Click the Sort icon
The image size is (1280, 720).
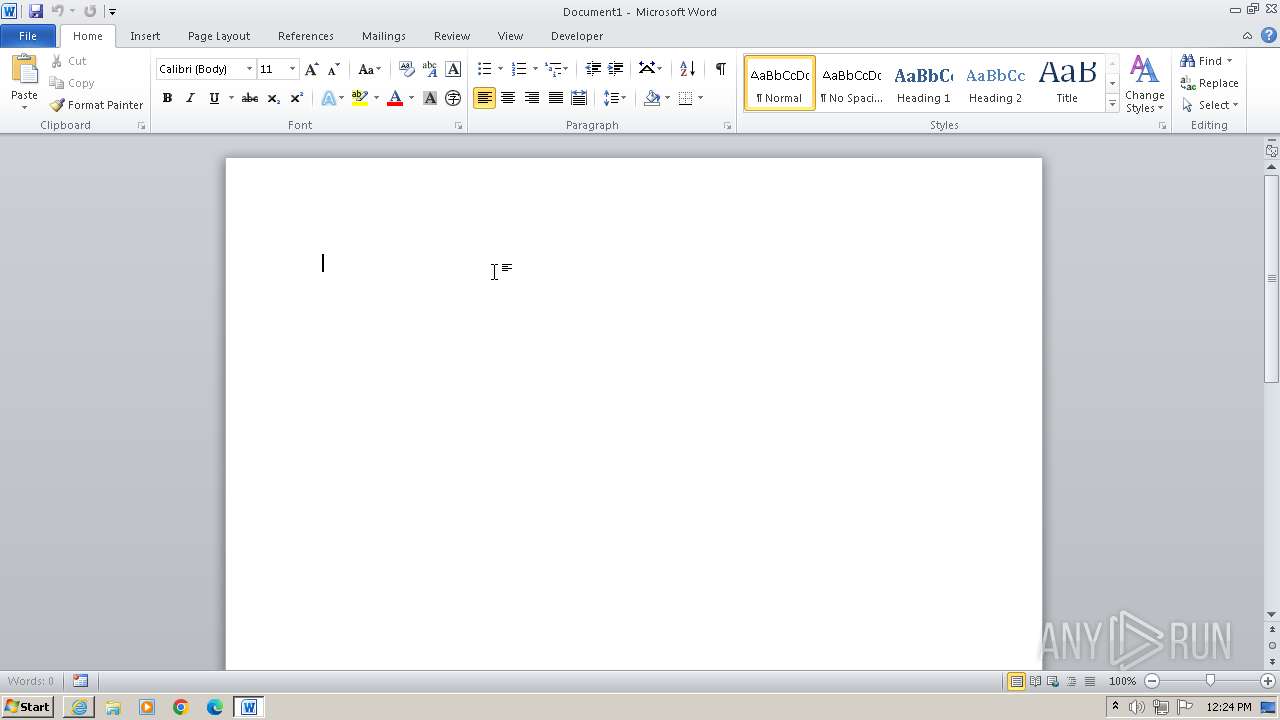tap(687, 69)
